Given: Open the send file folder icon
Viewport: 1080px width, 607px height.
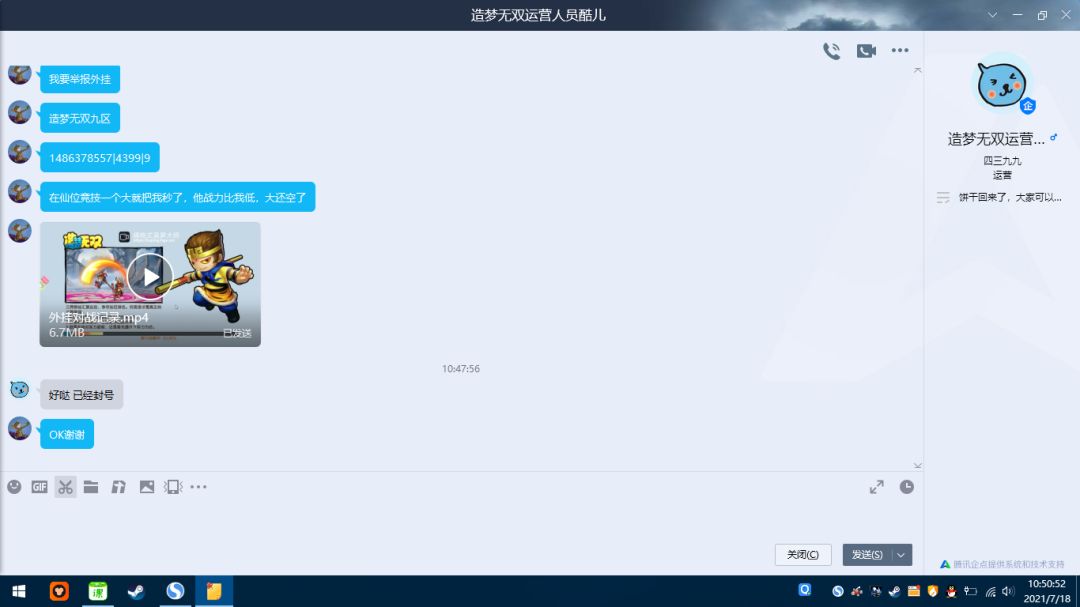Looking at the screenshot, I should coord(91,487).
